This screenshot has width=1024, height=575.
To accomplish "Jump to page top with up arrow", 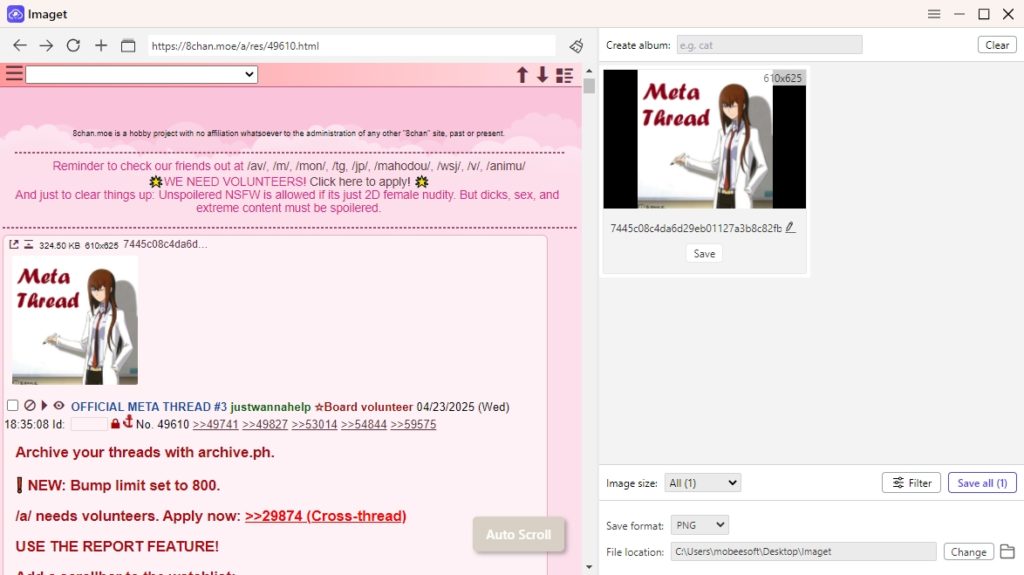I will 522,75.
